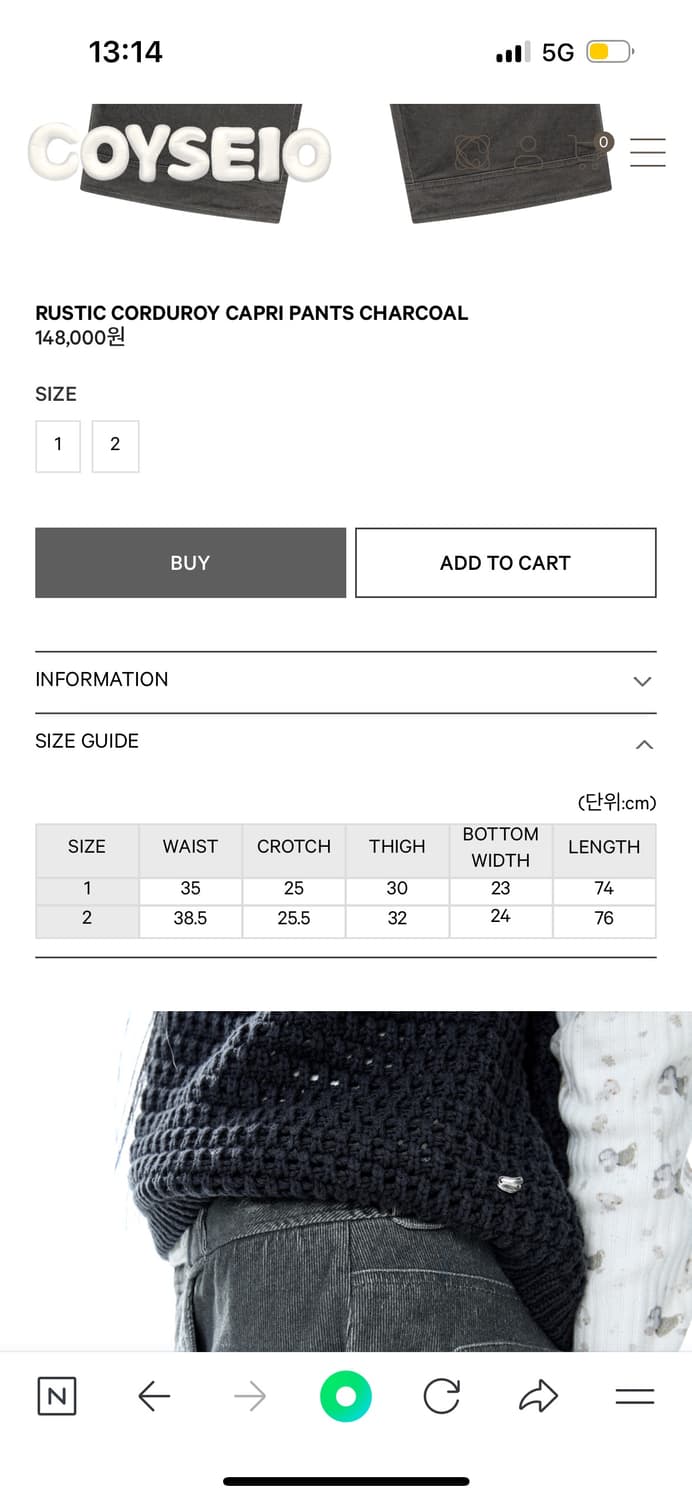Open the user account icon

(527, 152)
